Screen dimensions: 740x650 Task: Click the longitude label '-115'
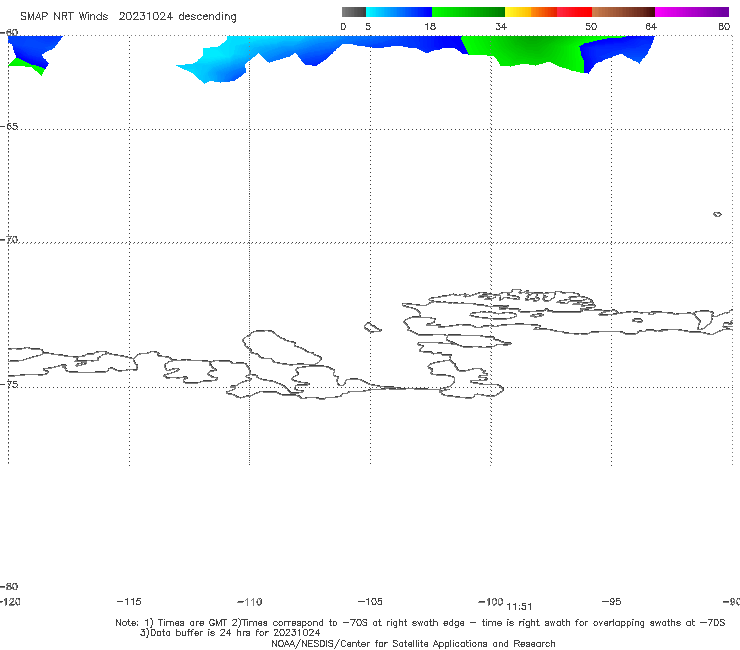(129, 601)
